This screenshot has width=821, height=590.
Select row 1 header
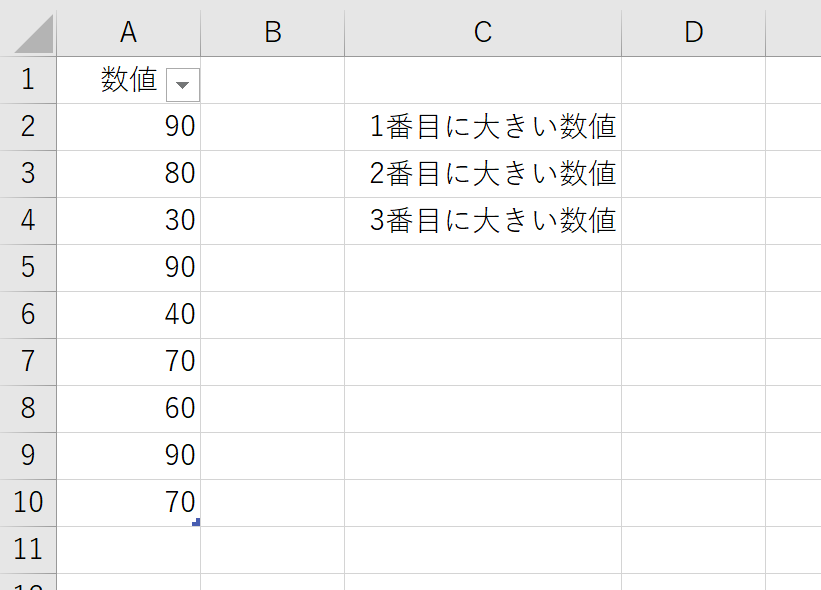click(x=28, y=80)
